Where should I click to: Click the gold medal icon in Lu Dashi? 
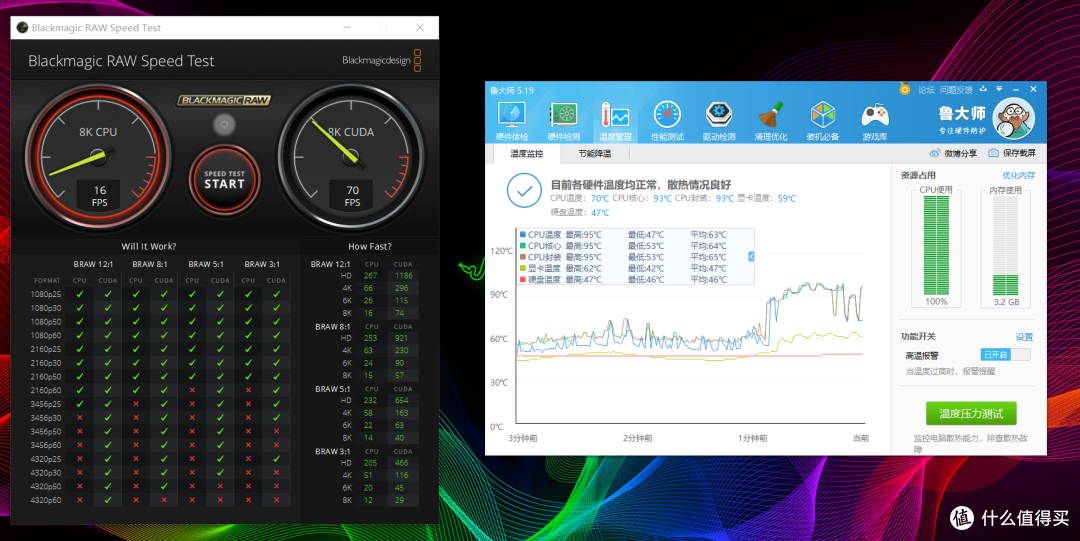click(904, 89)
